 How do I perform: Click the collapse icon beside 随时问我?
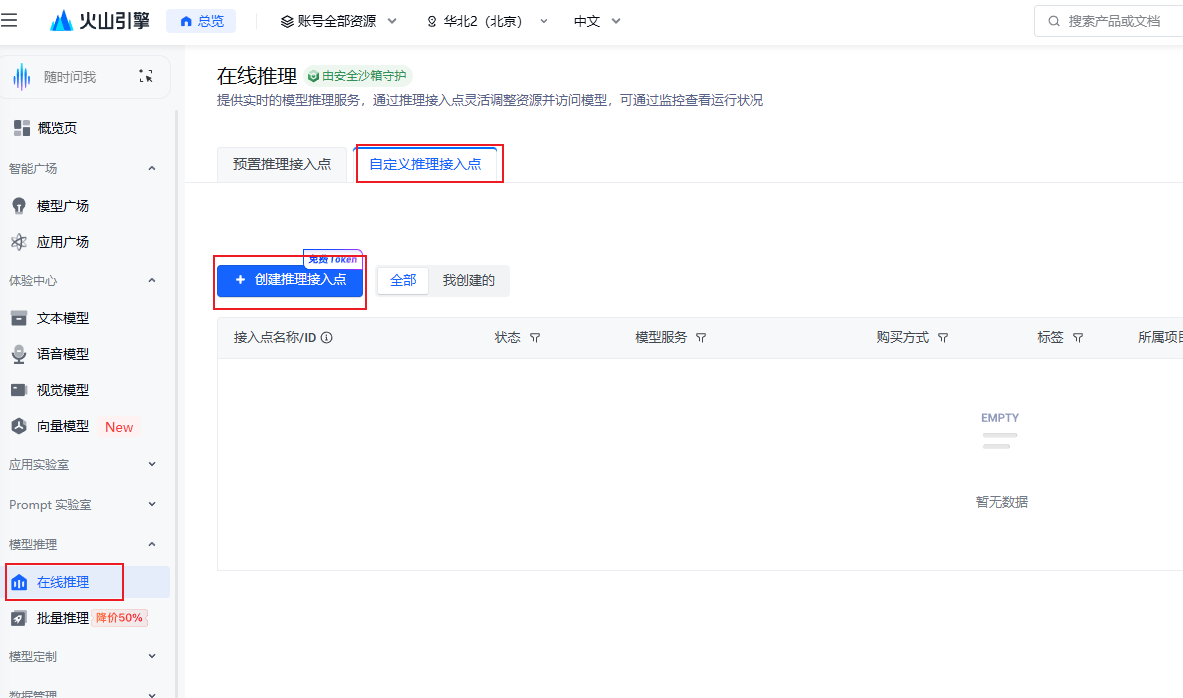pos(146,76)
